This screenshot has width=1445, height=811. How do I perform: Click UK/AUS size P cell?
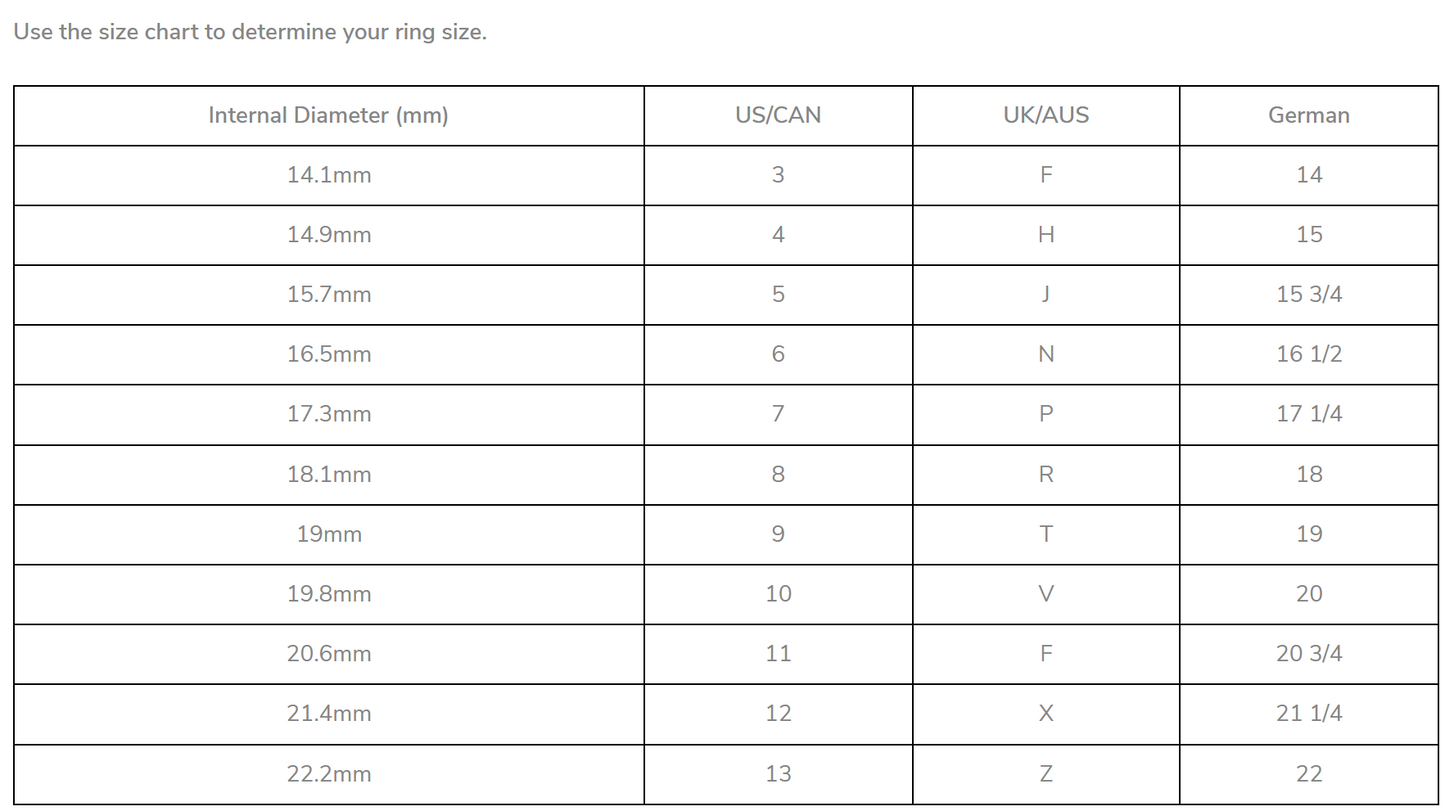(1045, 414)
